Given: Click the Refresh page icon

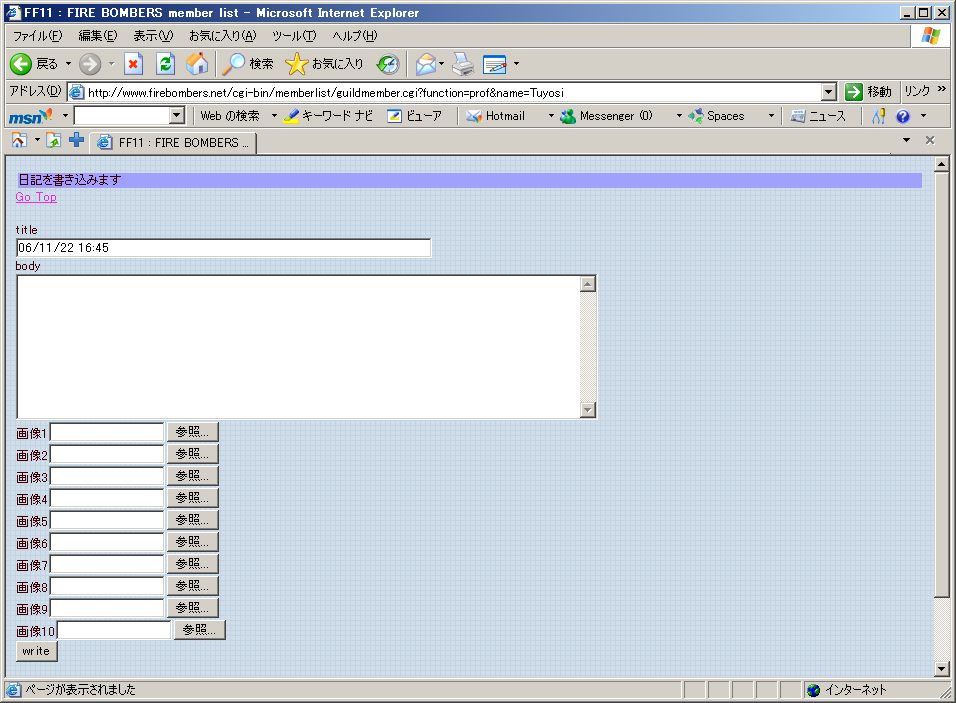Looking at the screenshot, I should (166, 64).
